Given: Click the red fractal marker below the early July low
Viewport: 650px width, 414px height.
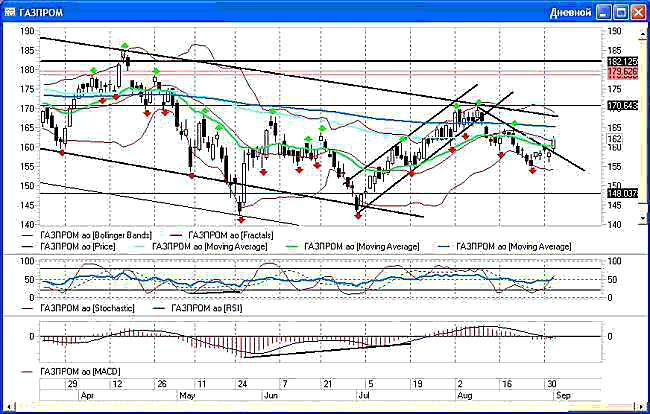Looking at the screenshot, I should coord(358,216).
